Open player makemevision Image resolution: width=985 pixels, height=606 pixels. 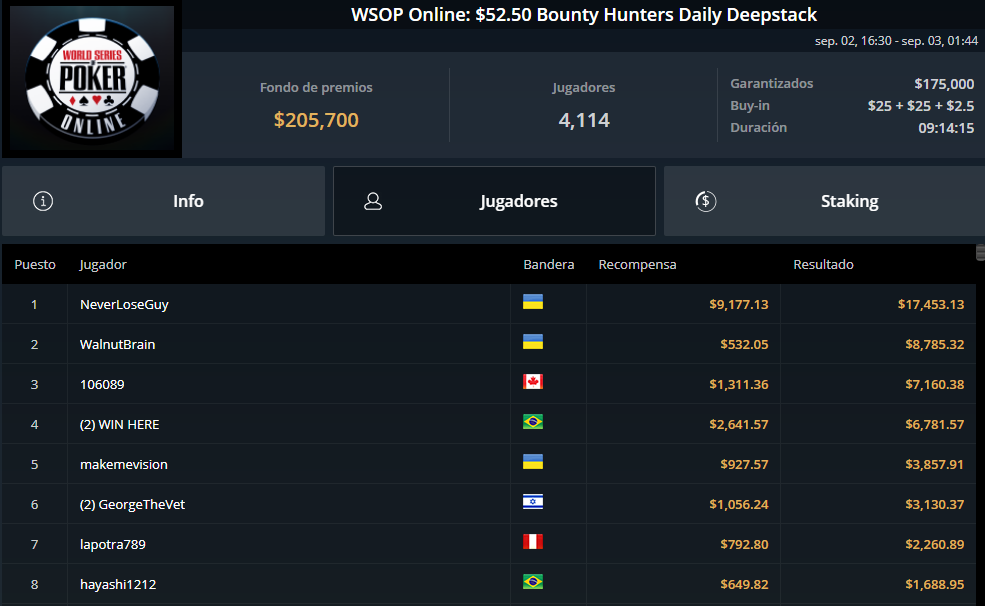point(124,465)
